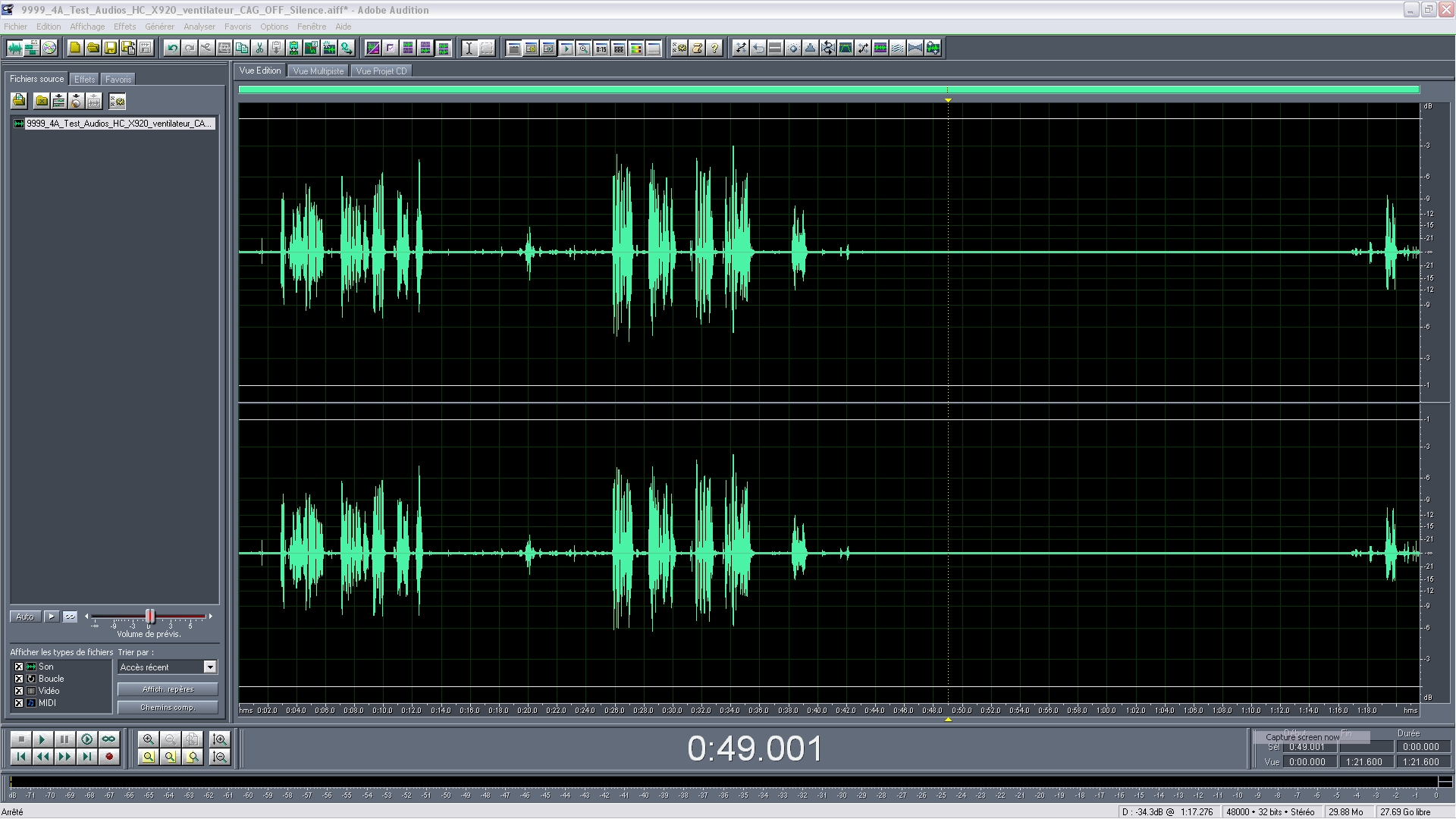
Task: Open the Analyser menu
Action: 199,27
